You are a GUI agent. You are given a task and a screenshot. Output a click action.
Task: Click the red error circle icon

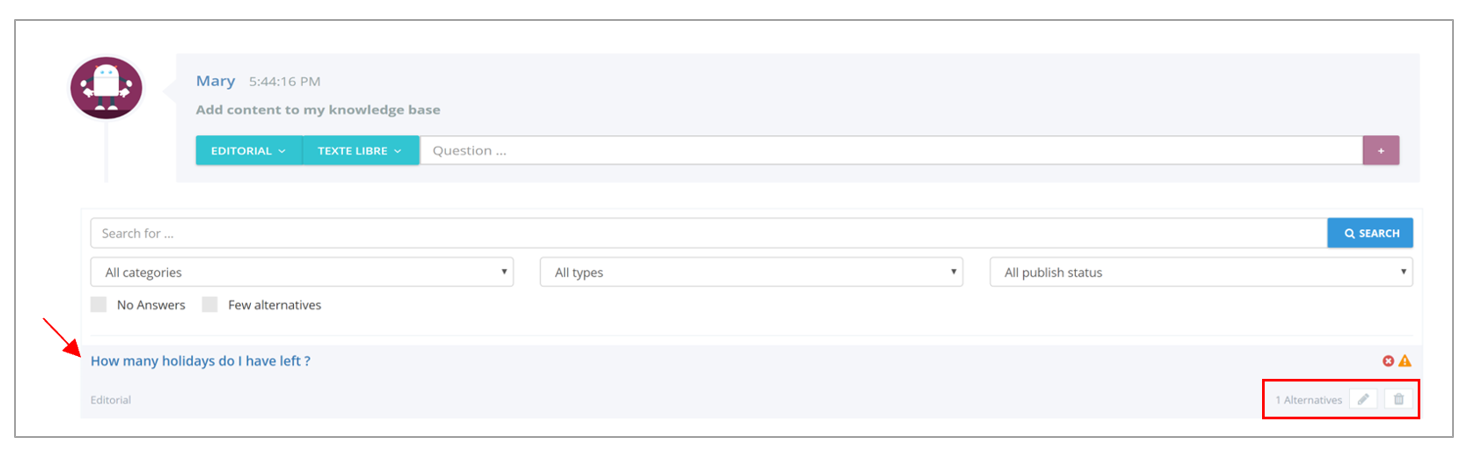pos(1388,361)
